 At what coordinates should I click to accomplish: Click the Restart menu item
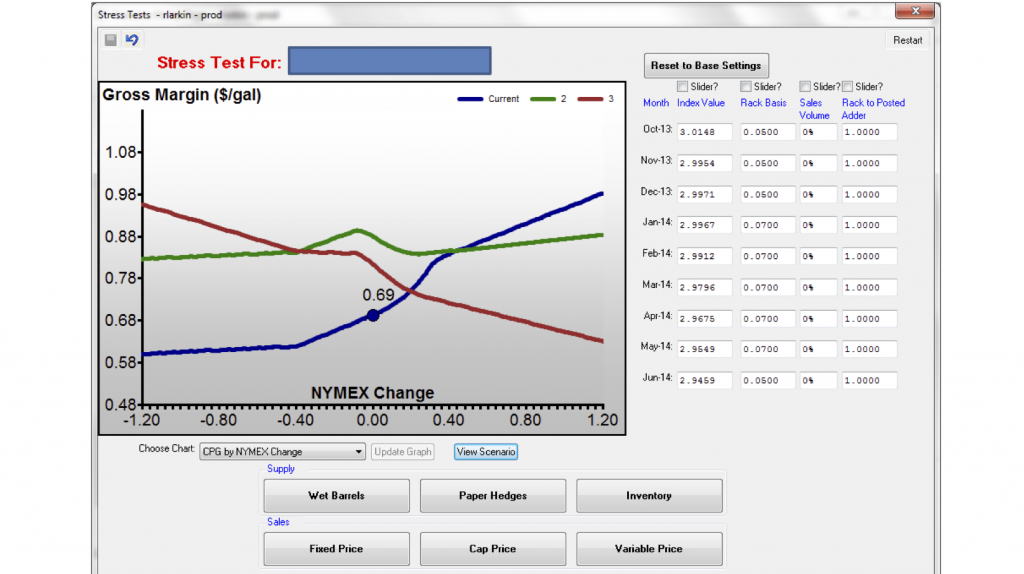[x=907, y=41]
